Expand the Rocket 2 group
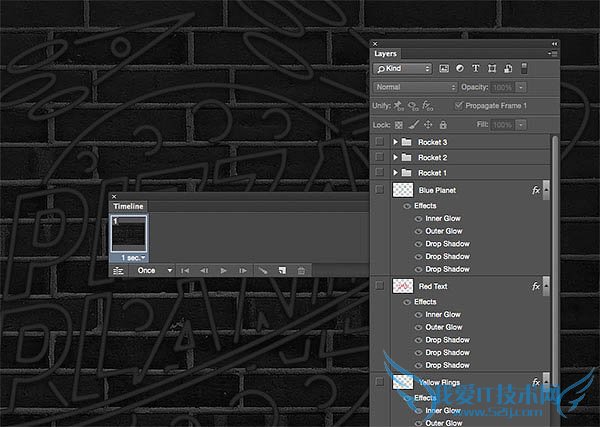600x427 pixels. pyautogui.click(x=396, y=158)
